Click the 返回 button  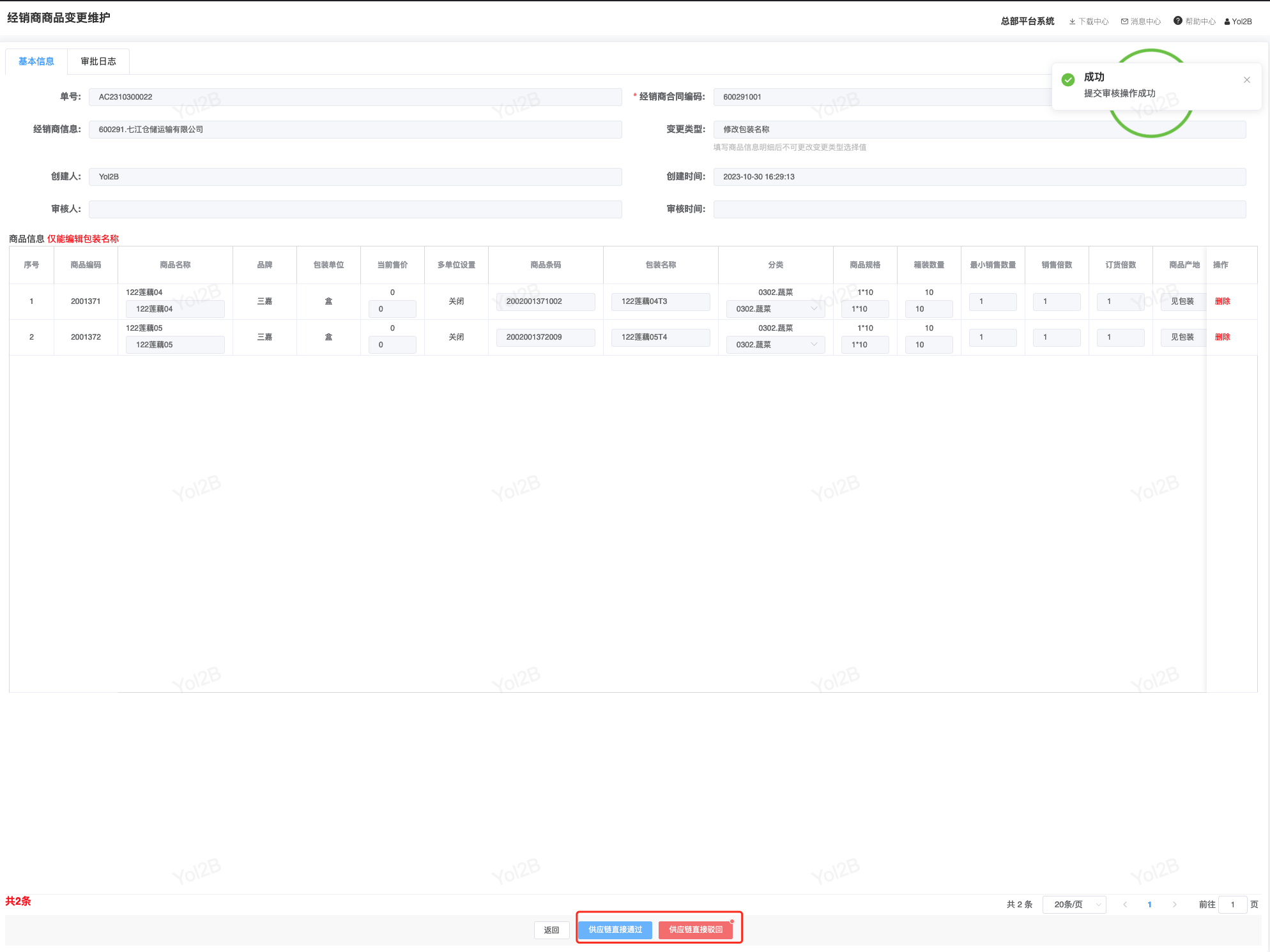(x=551, y=930)
